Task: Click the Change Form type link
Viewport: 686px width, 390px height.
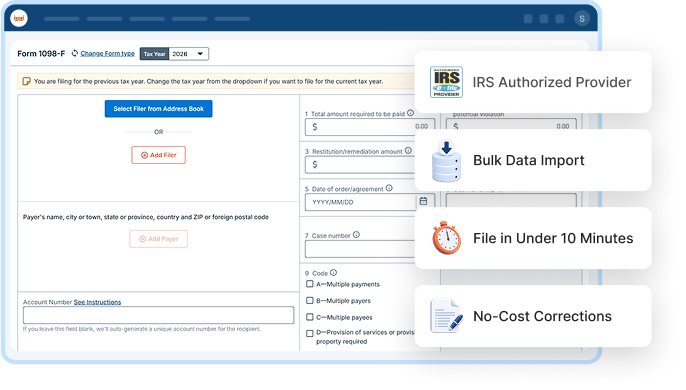Action: pos(108,53)
